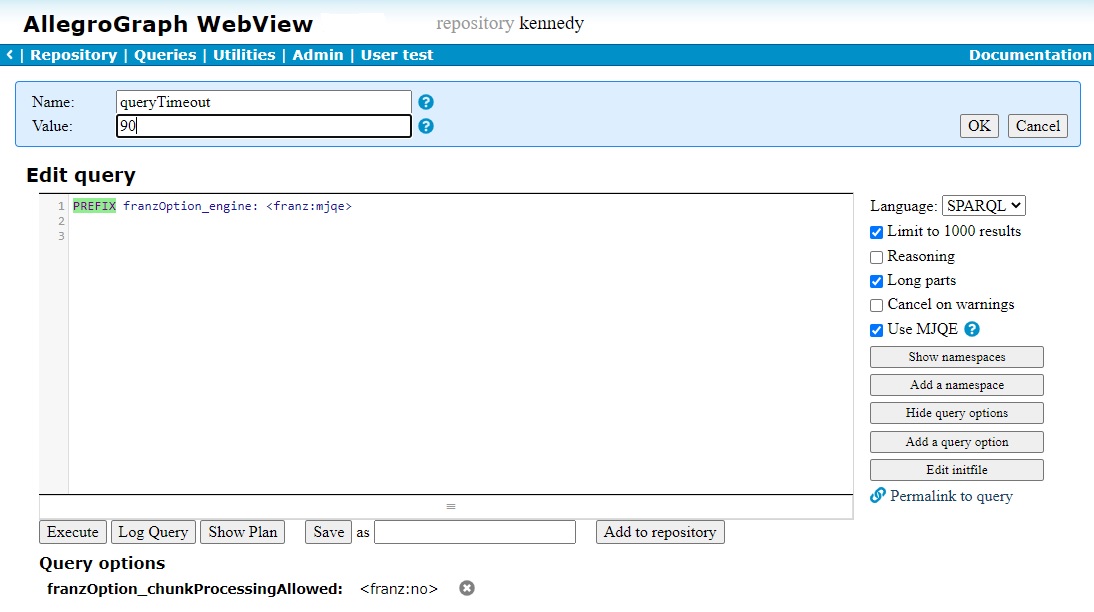Click the Execute button

[72, 532]
